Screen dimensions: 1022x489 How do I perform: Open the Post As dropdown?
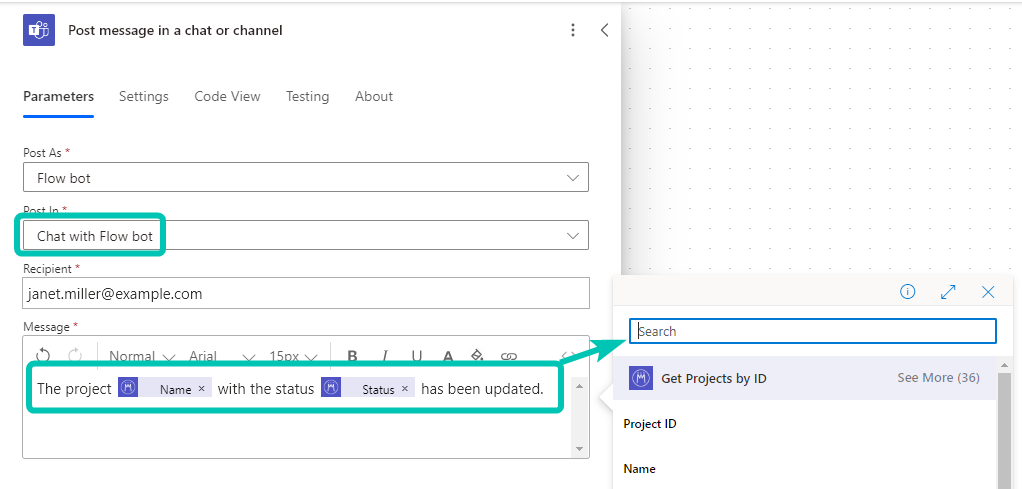click(306, 177)
